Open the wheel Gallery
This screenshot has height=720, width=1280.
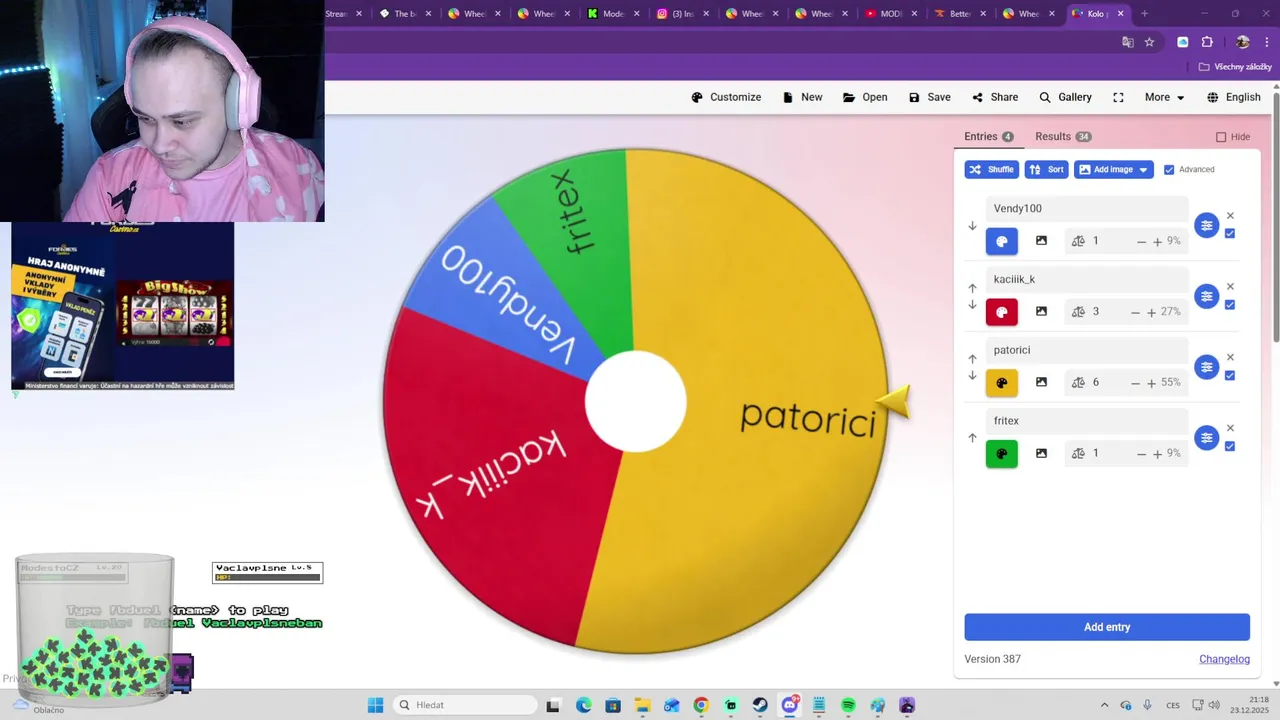(1065, 97)
